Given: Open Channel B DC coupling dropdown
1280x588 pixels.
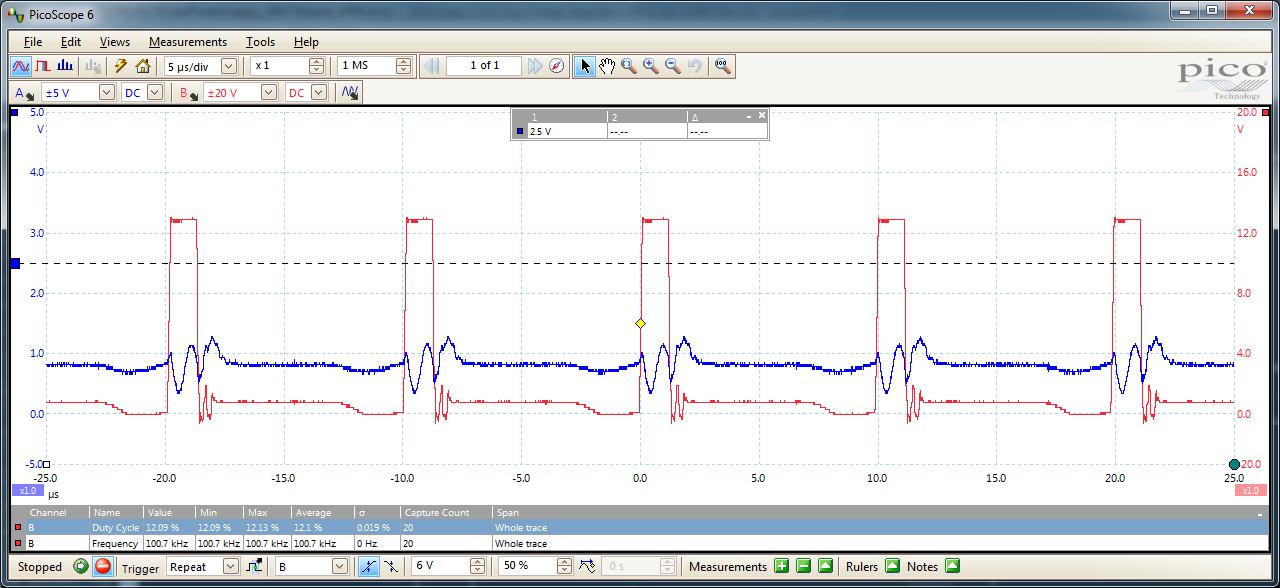Looking at the screenshot, I should 318,92.
